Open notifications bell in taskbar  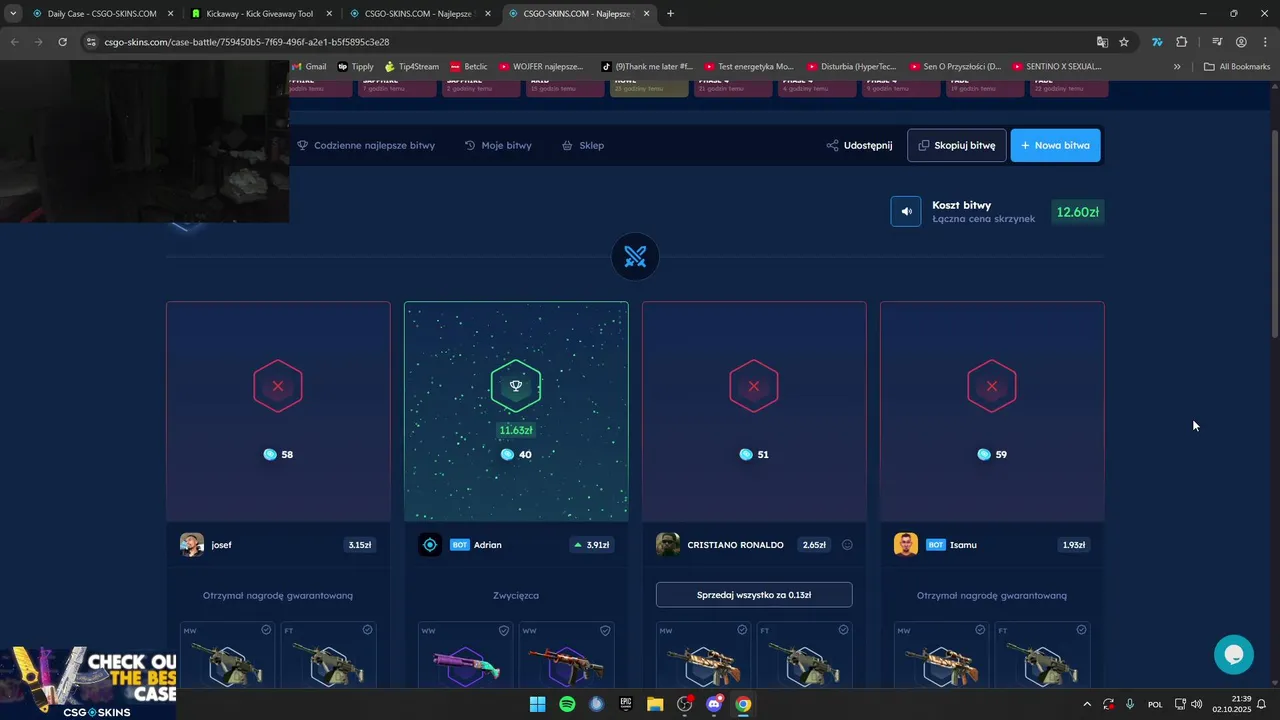(1262, 704)
